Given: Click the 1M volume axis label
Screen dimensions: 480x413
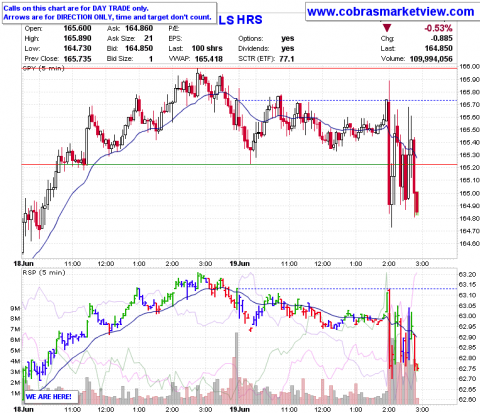Looking at the screenshot, I should [15, 393].
